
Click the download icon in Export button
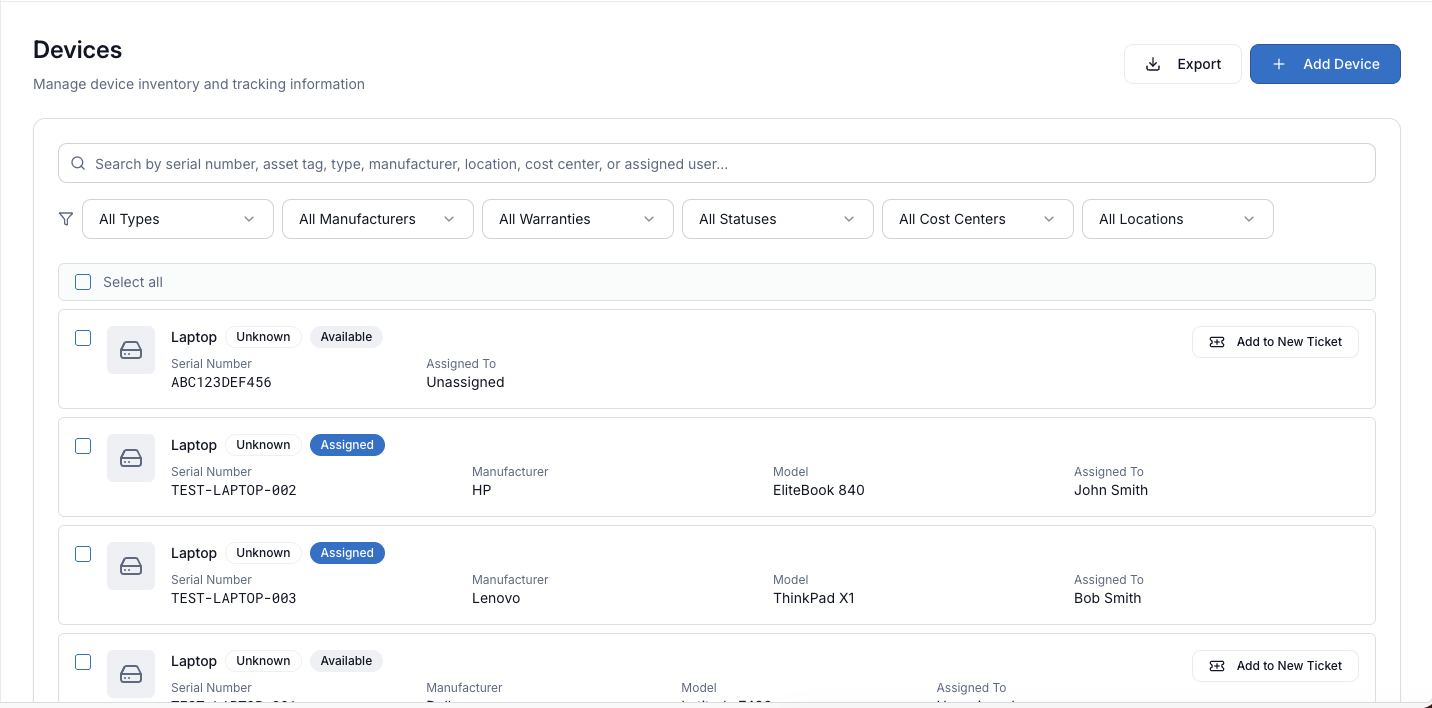tap(1153, 64)
